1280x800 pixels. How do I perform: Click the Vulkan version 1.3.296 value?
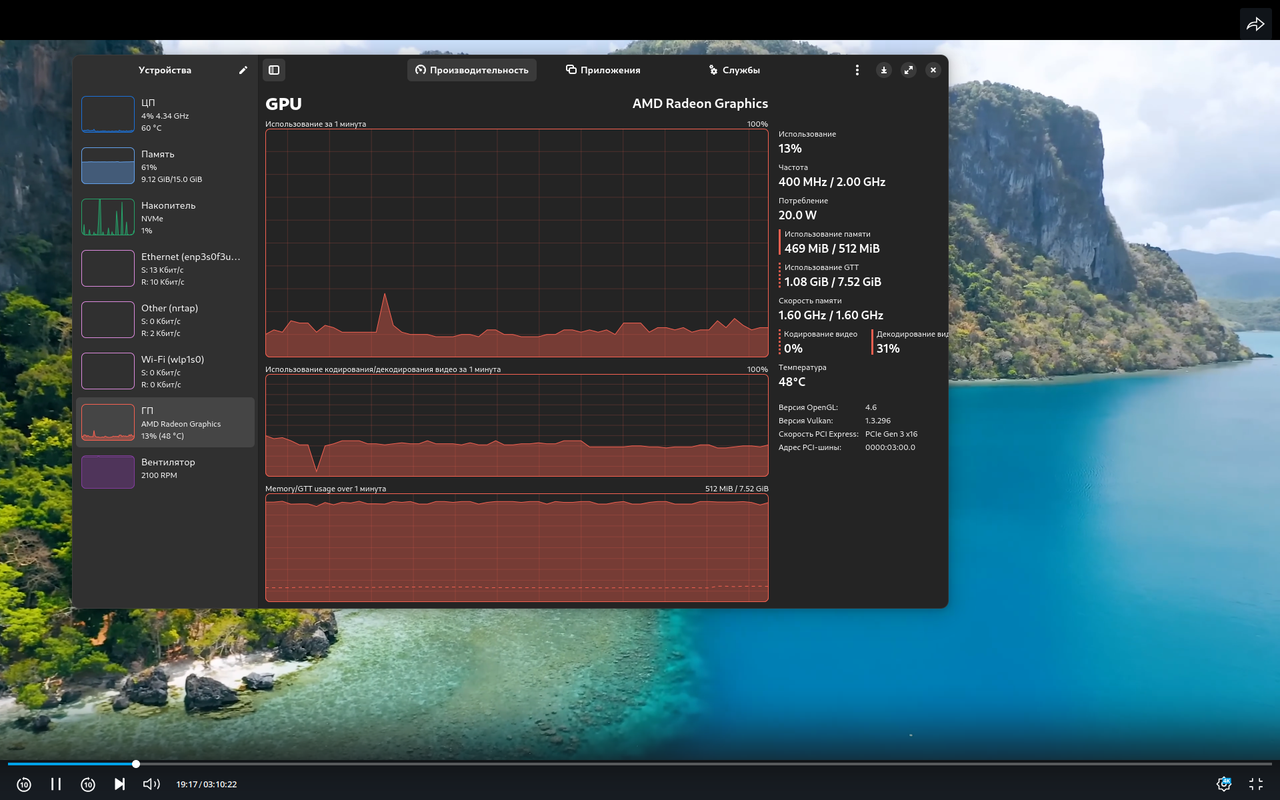click(878, 421)
